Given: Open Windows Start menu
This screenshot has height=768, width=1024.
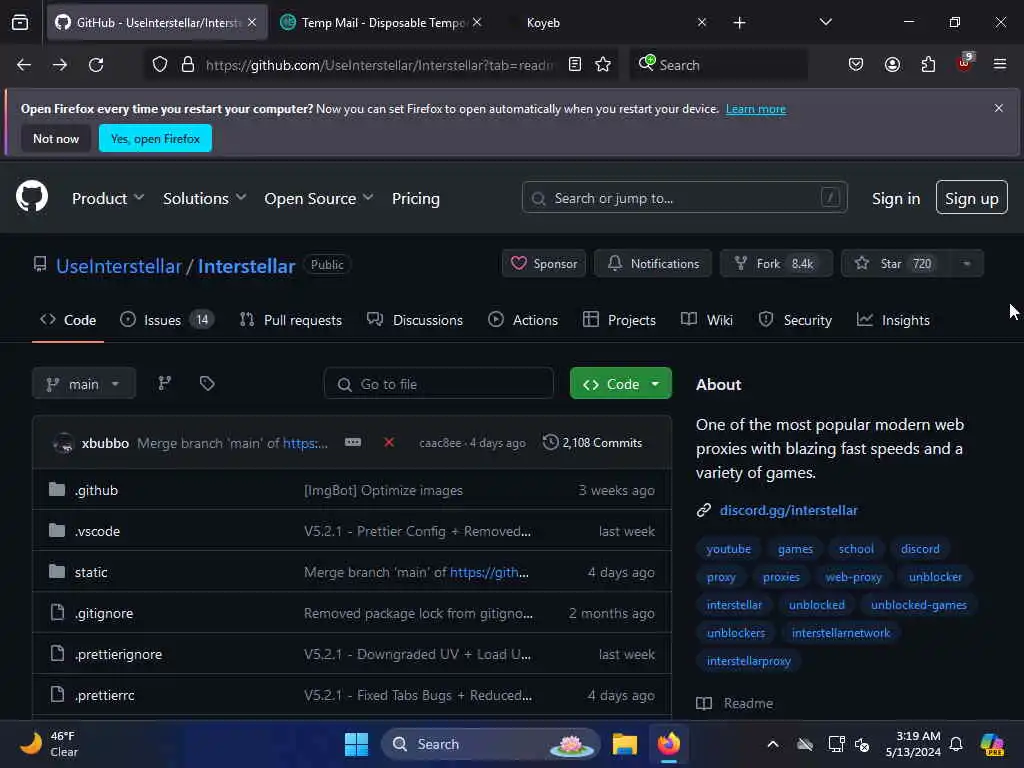Looking at the screenshot, I should [x=356, y=744].
